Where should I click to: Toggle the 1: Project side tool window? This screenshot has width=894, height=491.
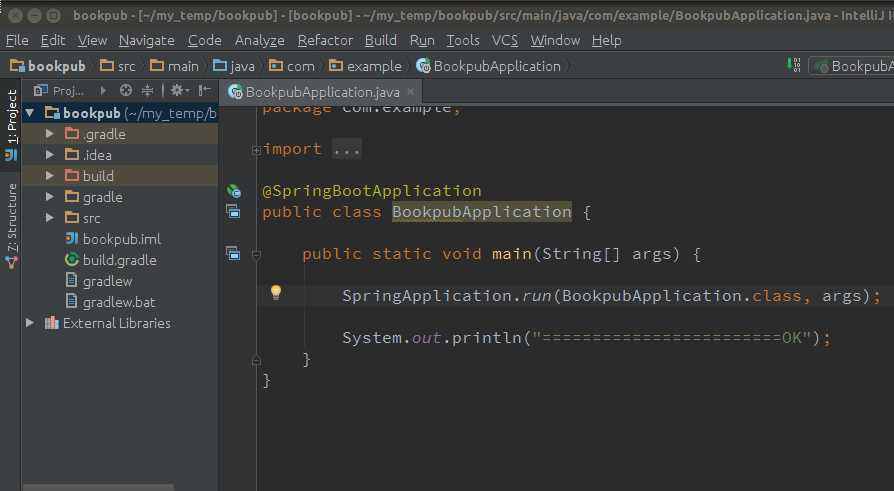11,124
